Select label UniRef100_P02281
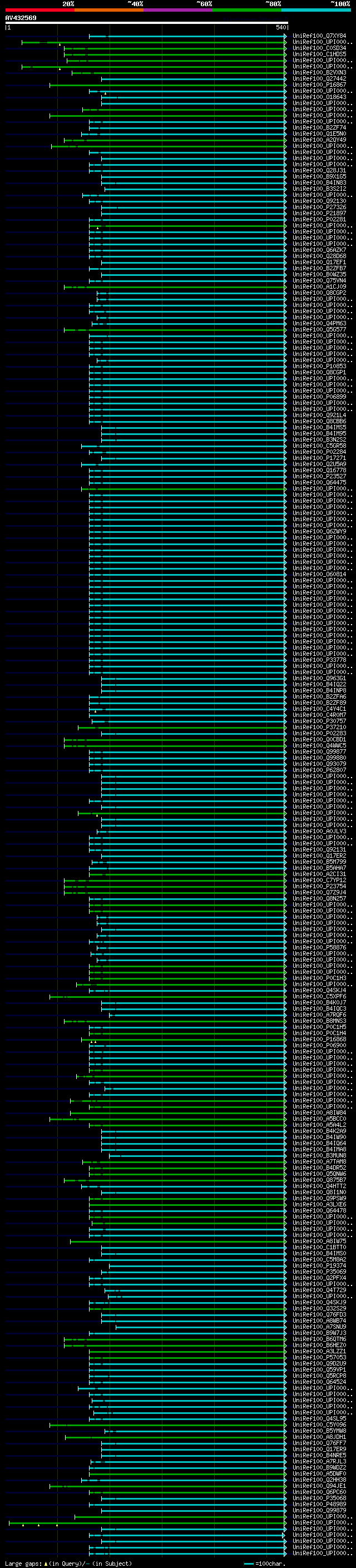 click(319, 219)
